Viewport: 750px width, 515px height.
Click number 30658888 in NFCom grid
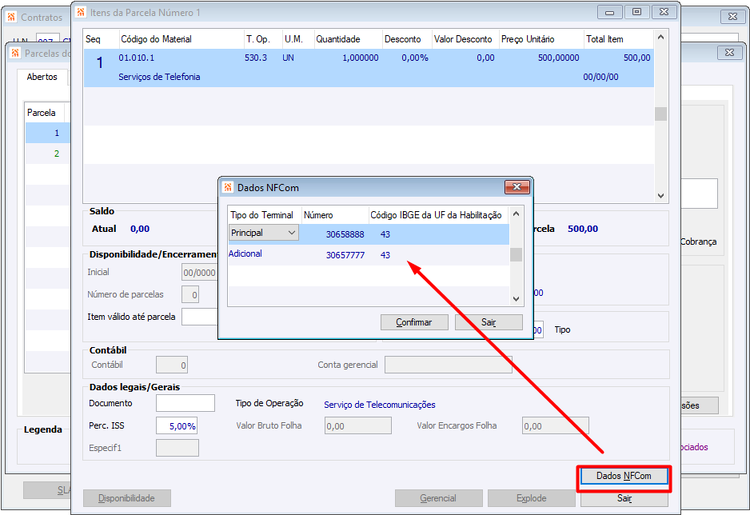coord(345,234)
